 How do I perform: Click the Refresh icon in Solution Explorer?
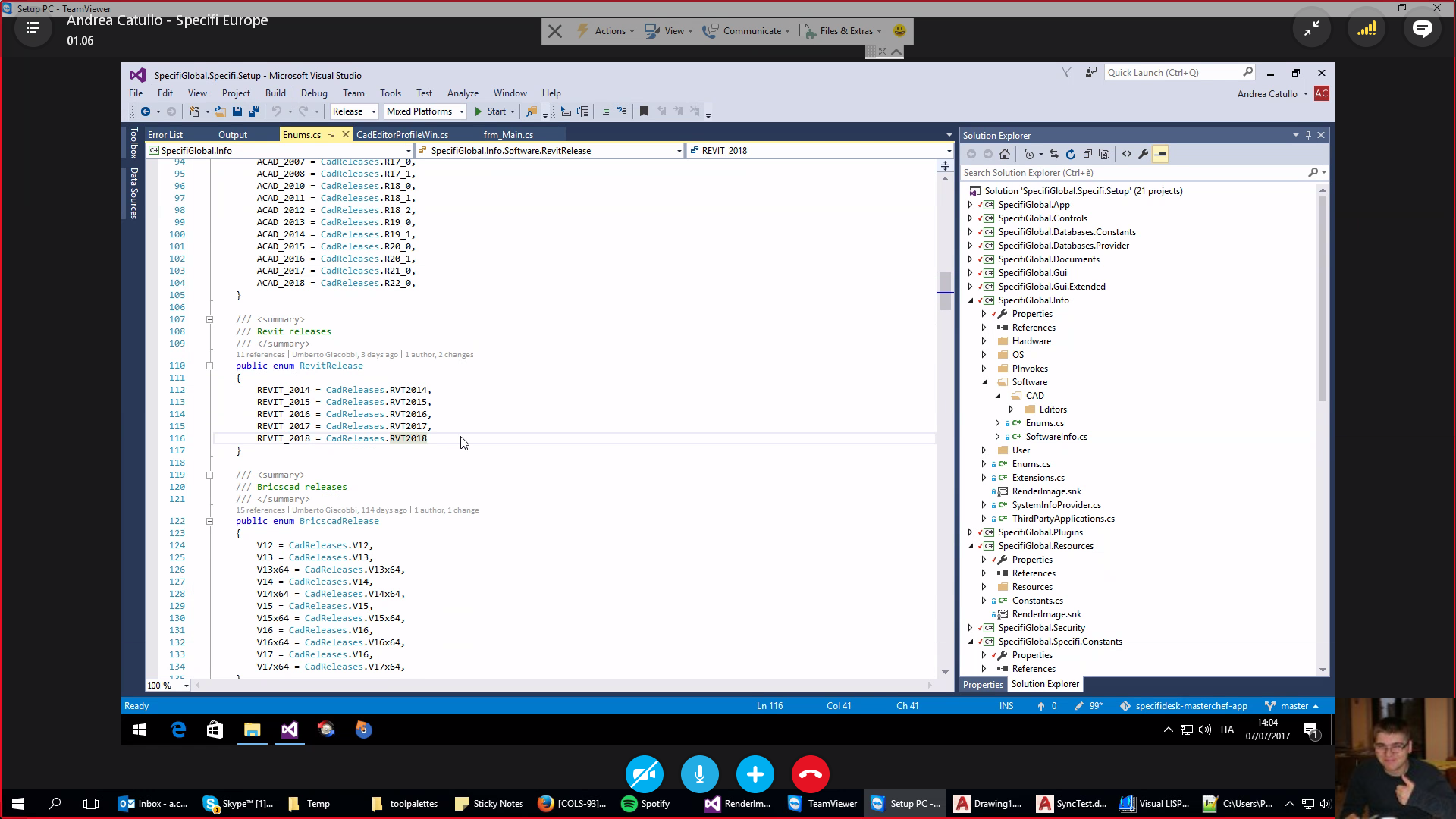[x=1071, y=154]
